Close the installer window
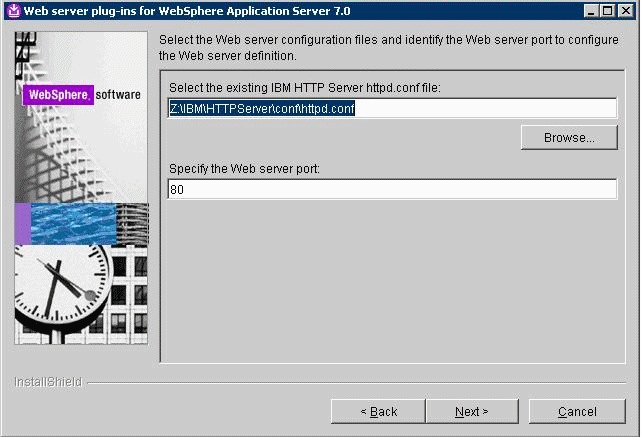 click(625, 11)
